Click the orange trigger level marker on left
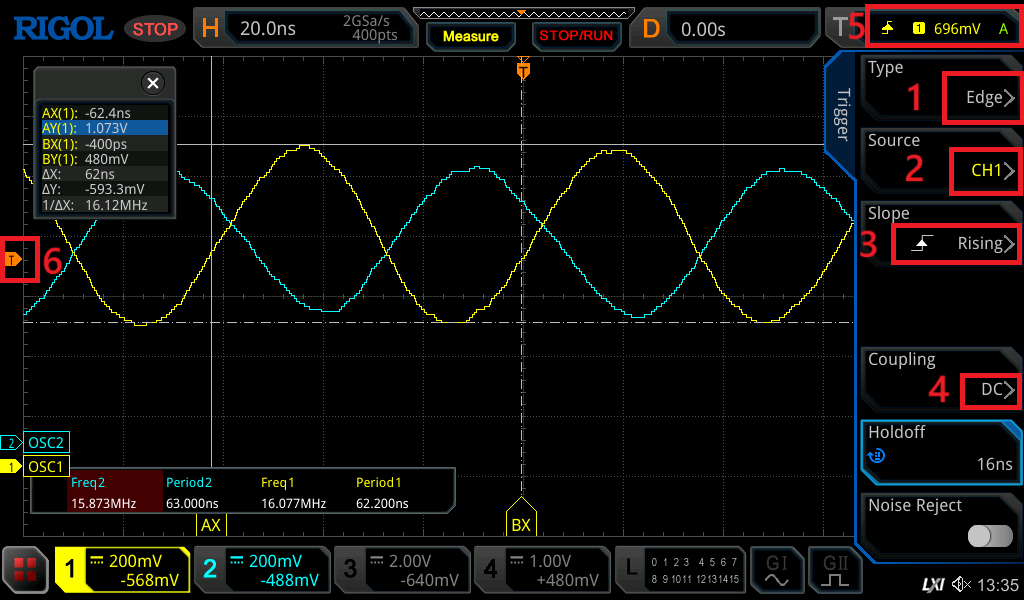 coord(12,260)
